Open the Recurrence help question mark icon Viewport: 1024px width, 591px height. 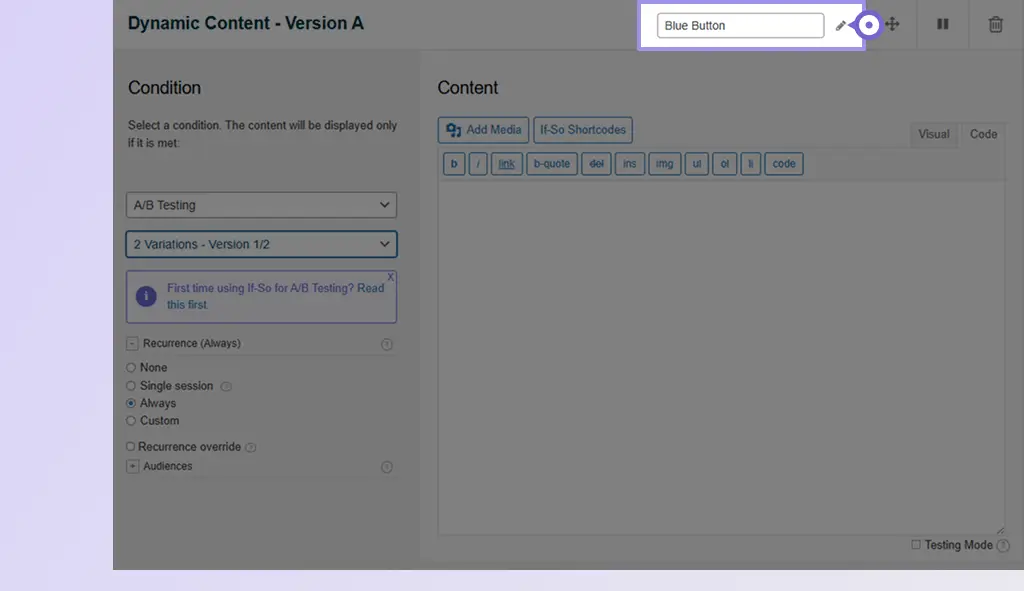[x=387, y=344]
